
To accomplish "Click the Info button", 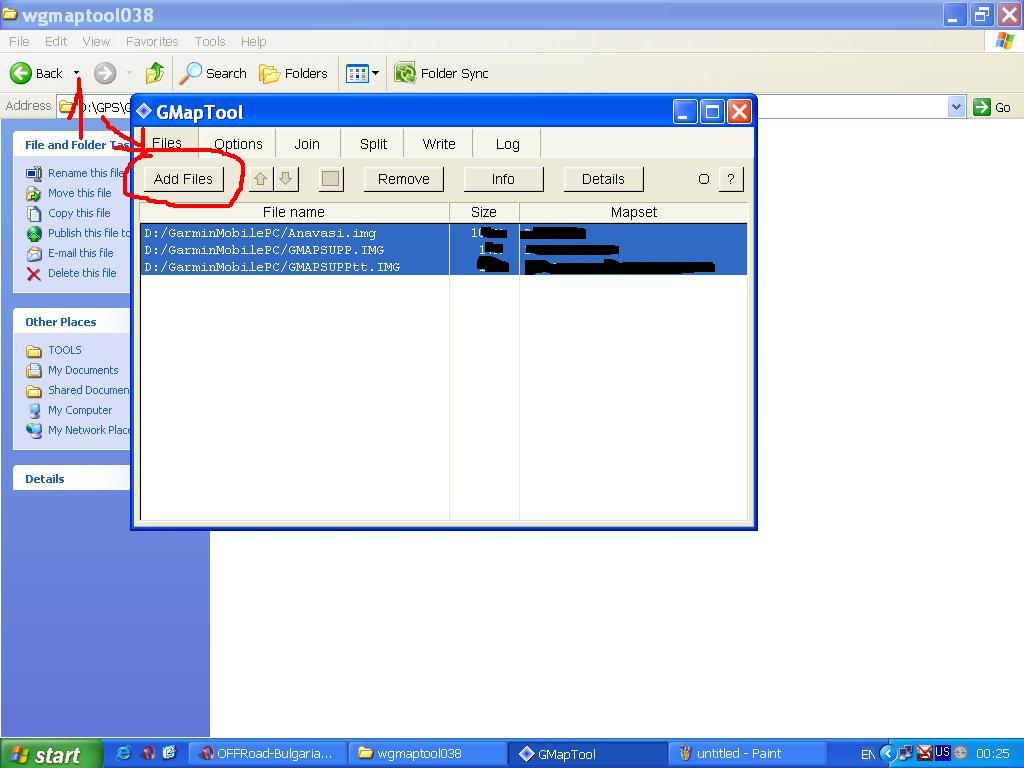I will (503, 179).
